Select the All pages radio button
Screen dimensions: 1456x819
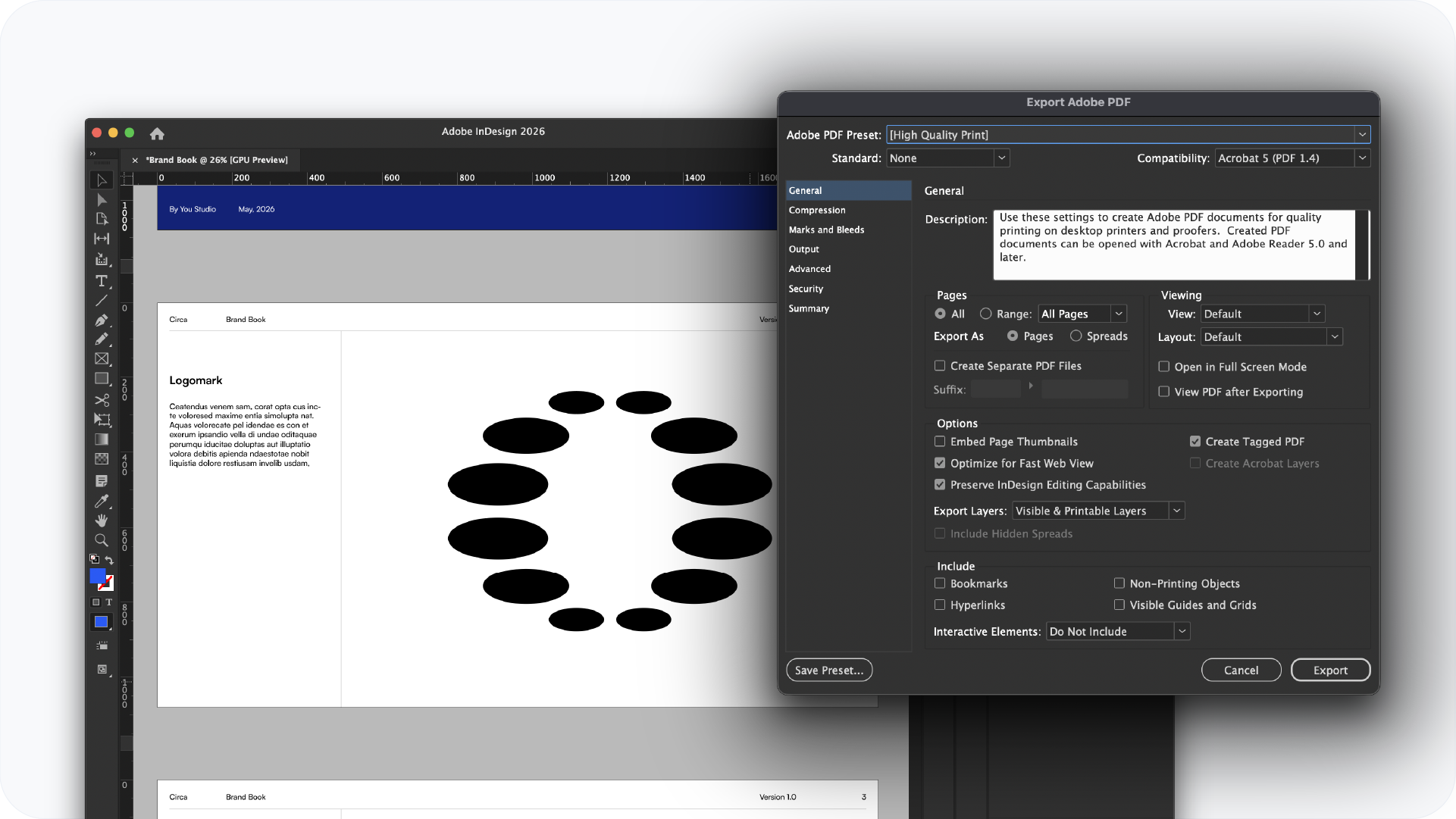click(940, 314)
